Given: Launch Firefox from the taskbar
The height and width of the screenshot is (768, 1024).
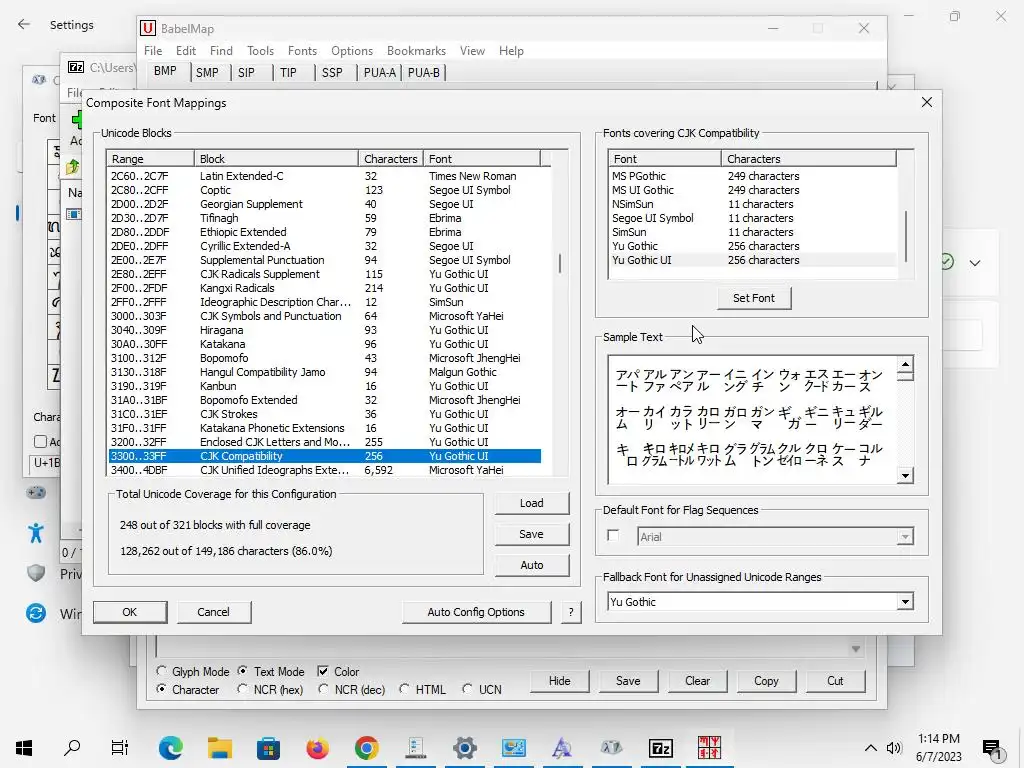Looking at the screenshot, I should tap(317, 748).
